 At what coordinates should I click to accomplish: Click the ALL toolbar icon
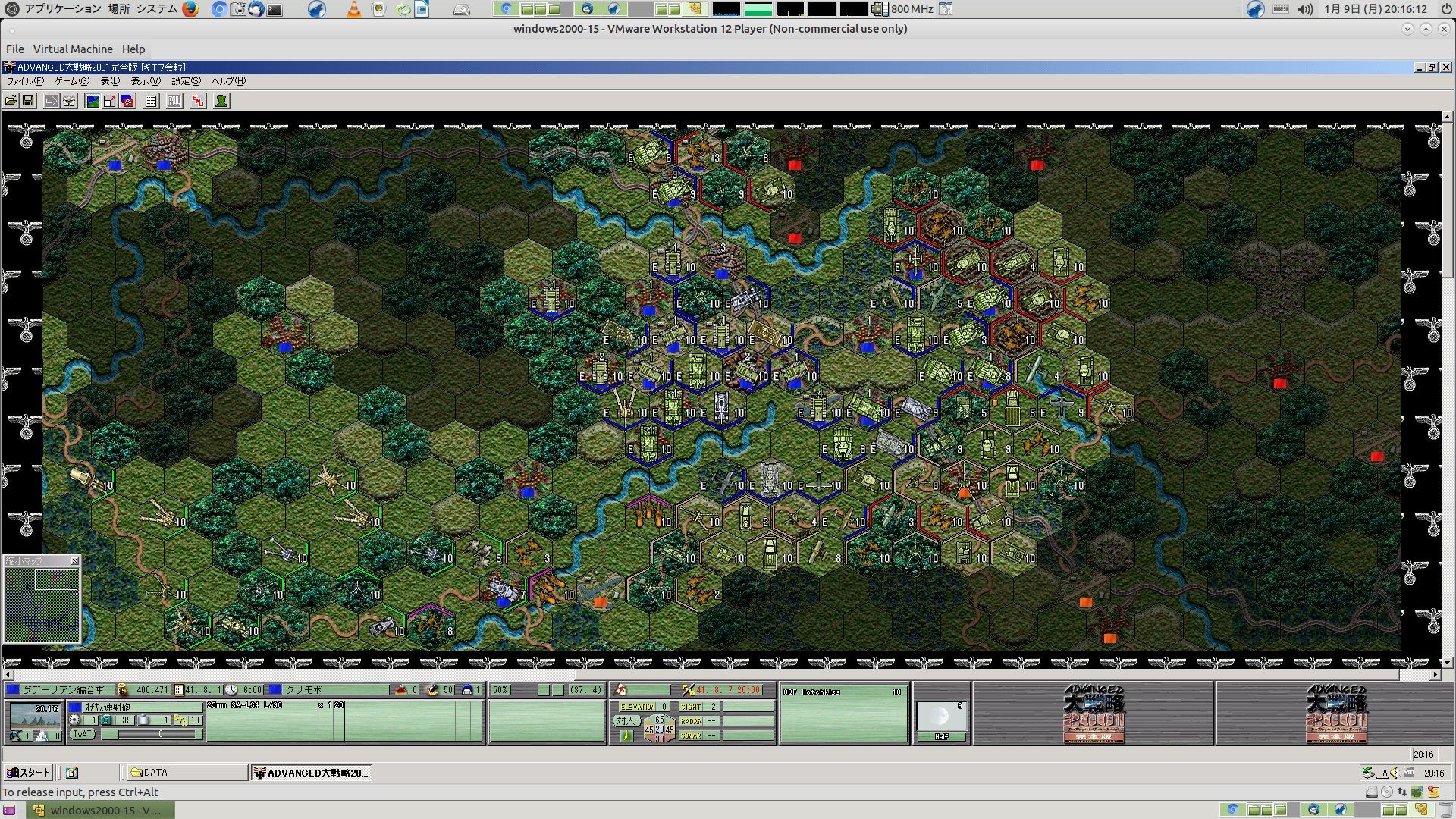point(174,101)
